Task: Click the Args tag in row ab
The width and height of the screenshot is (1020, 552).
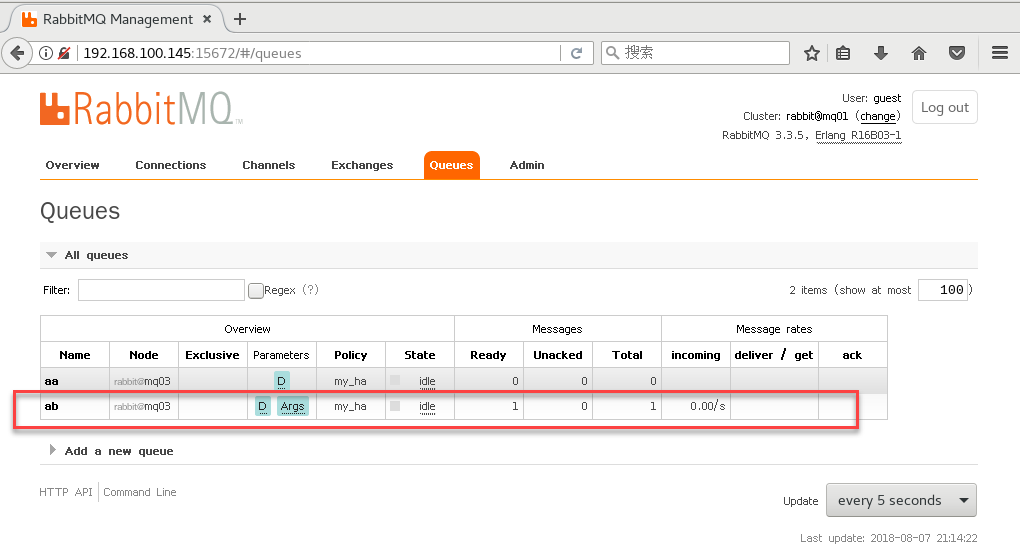Action: 293,406
